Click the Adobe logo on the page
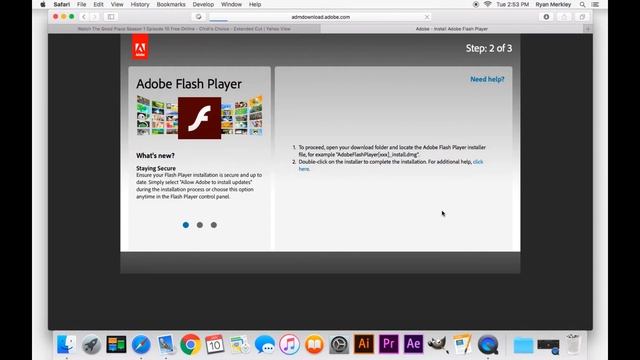The width and height of the screenshot is (640, 360). coord(140,47)
